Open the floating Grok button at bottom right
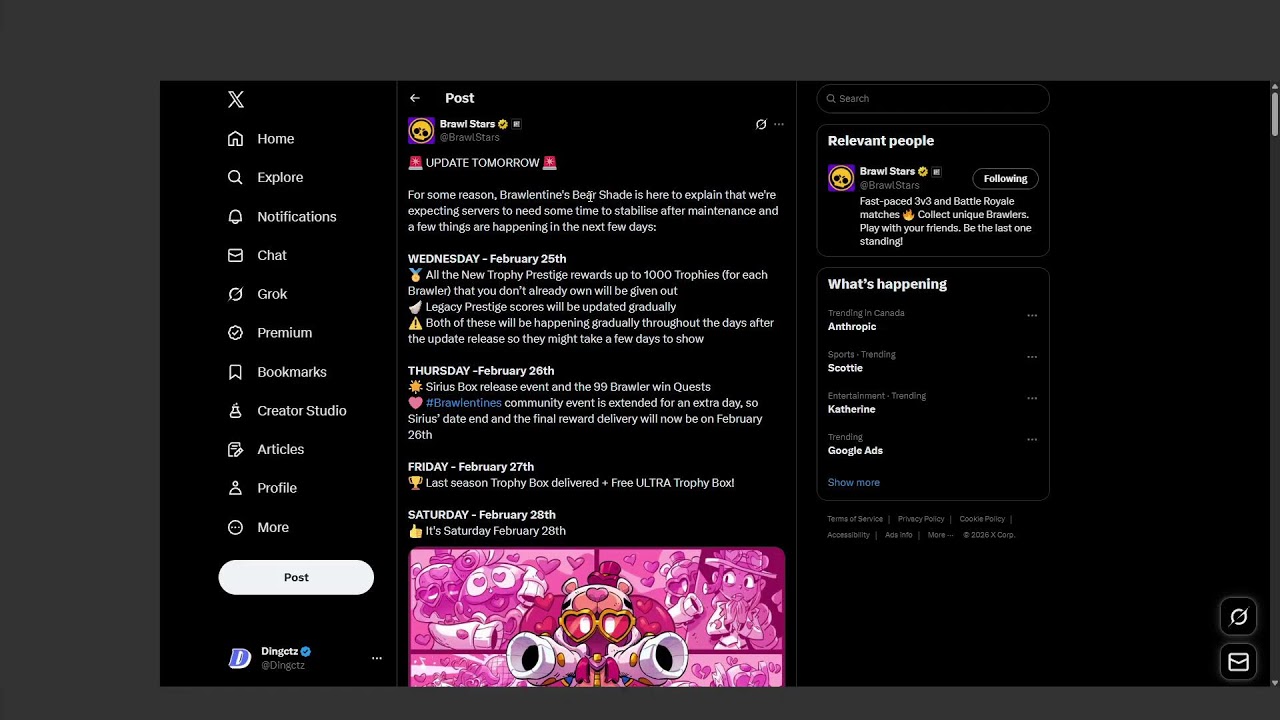1280x720 pixels. [1238, 617]
